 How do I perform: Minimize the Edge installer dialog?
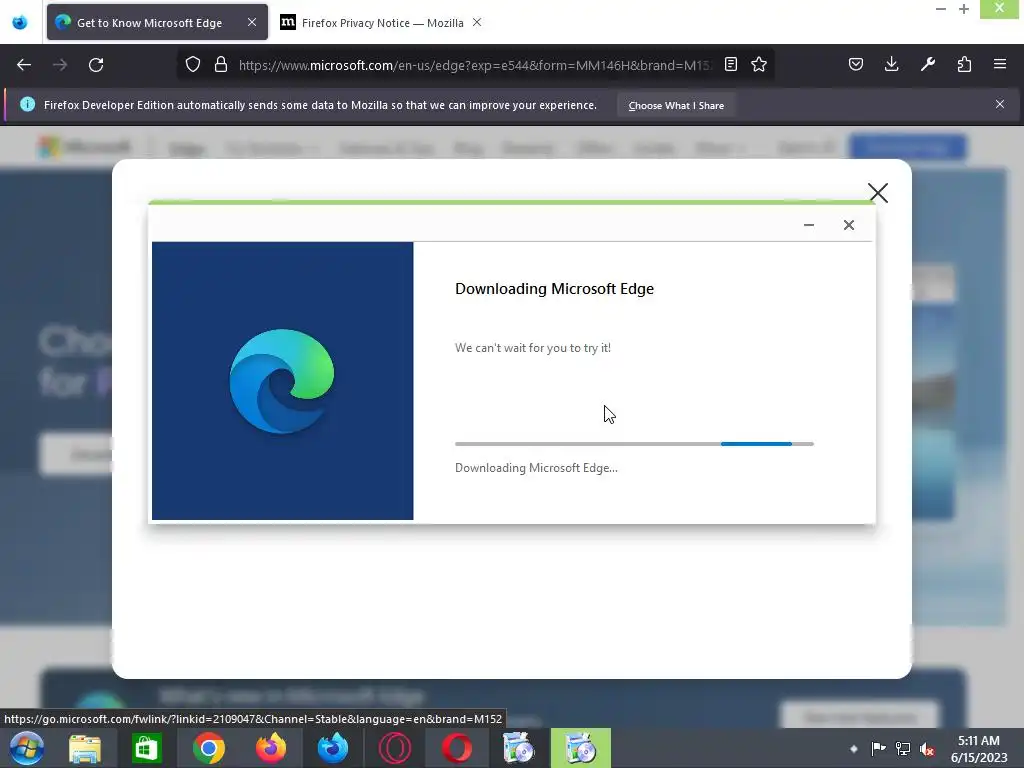pos(808,225)
